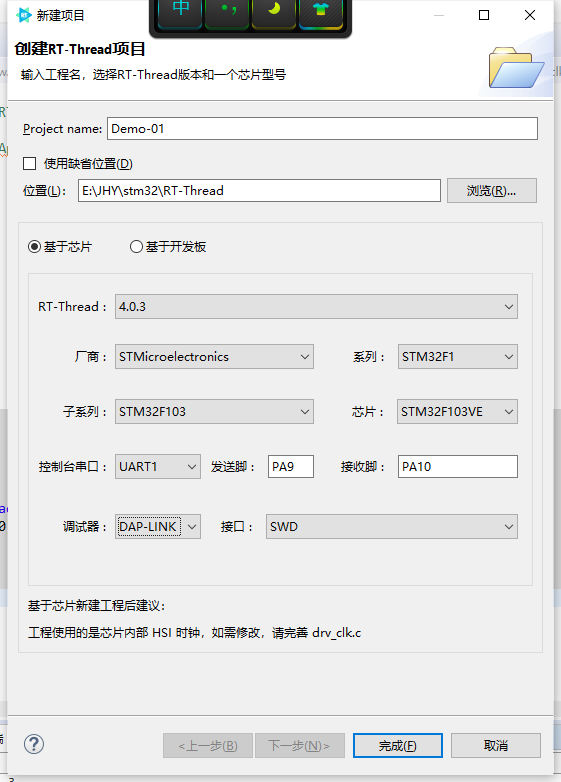Screen dimensions: 561x782
Task: Toggle the punctuation mode icon in IME bar
Action: pos(227,12)
